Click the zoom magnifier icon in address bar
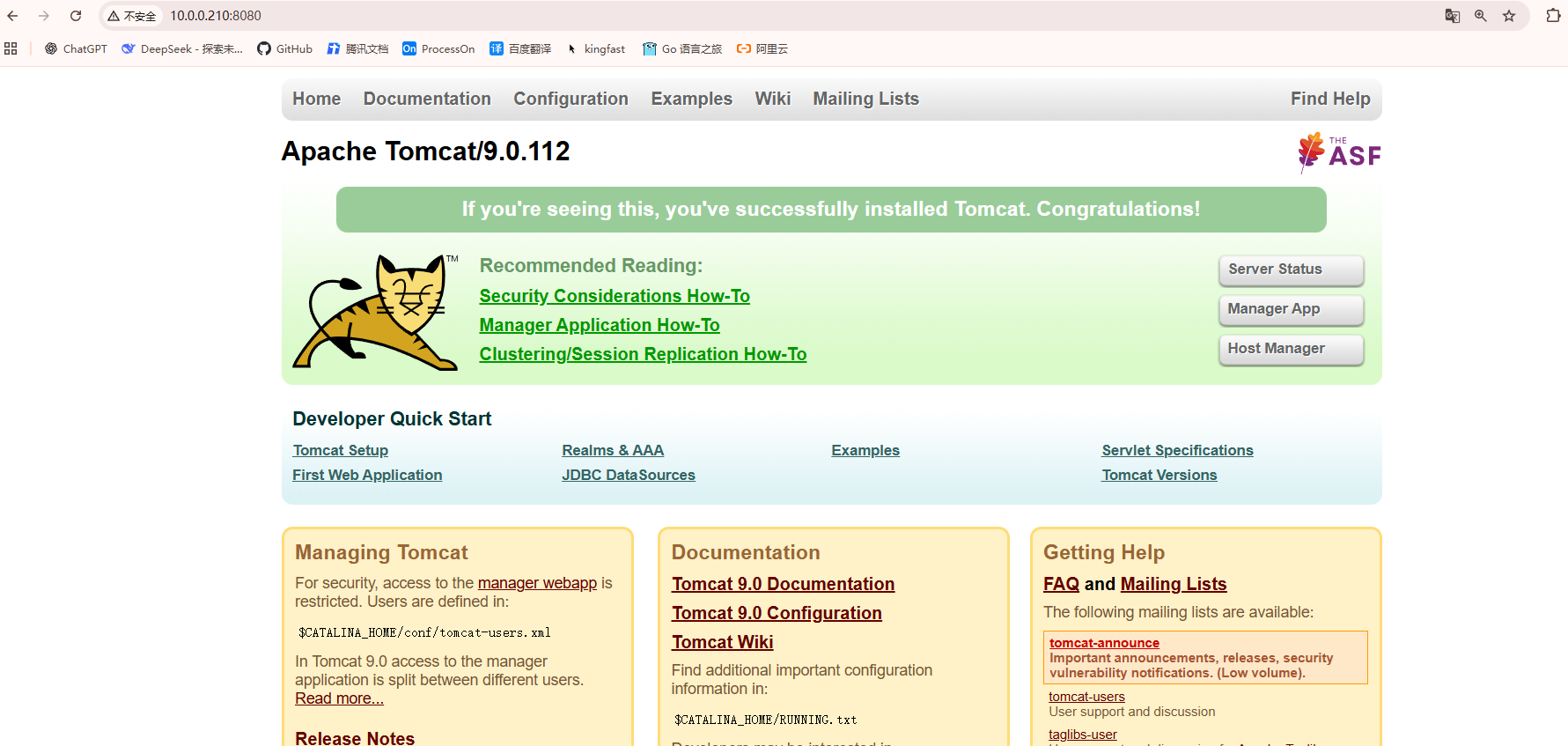The image size is (1568, 746). click(x=1481, y=16)
